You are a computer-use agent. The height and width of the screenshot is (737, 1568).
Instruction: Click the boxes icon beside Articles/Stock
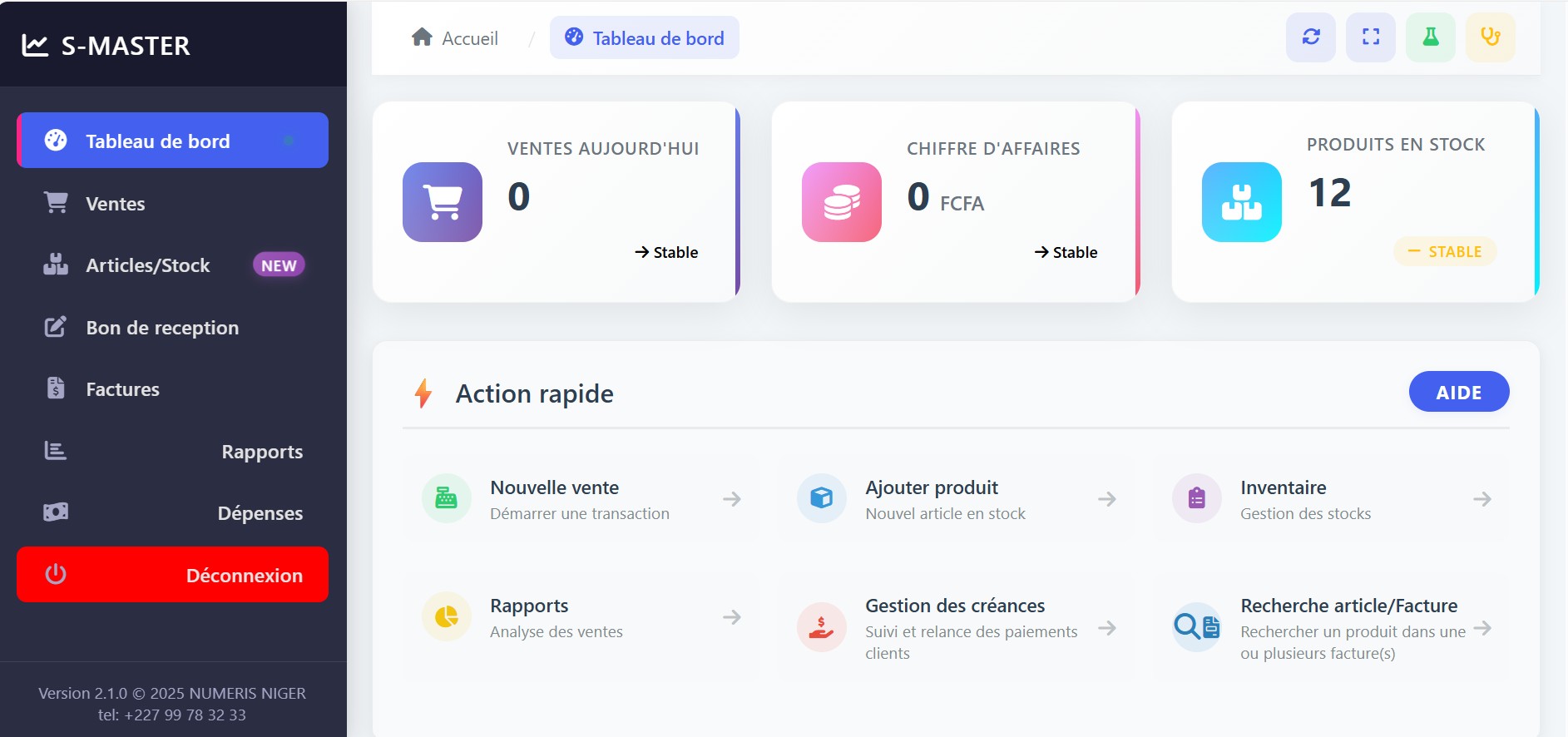coord(56,265)
